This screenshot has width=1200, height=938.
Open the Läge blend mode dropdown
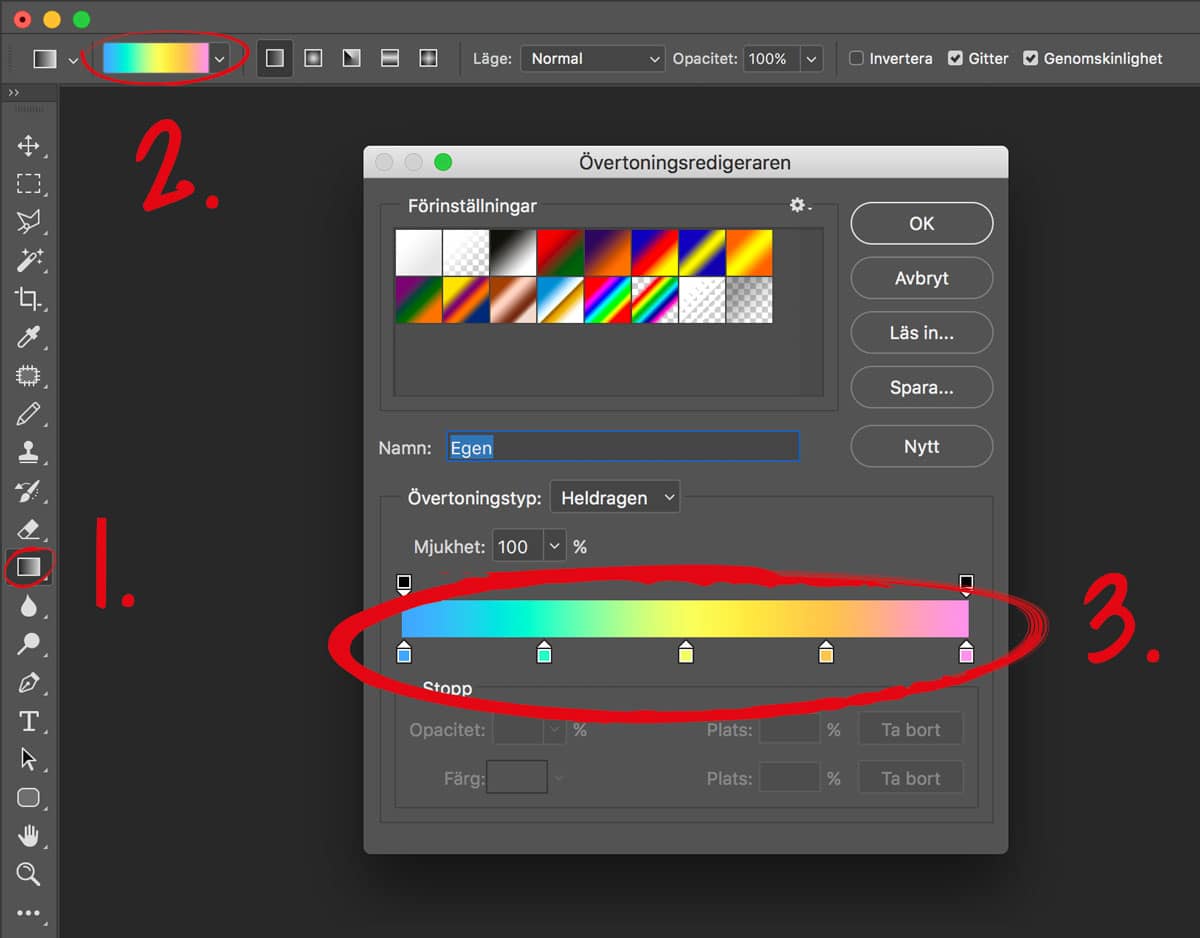click(x=592, y=59)
